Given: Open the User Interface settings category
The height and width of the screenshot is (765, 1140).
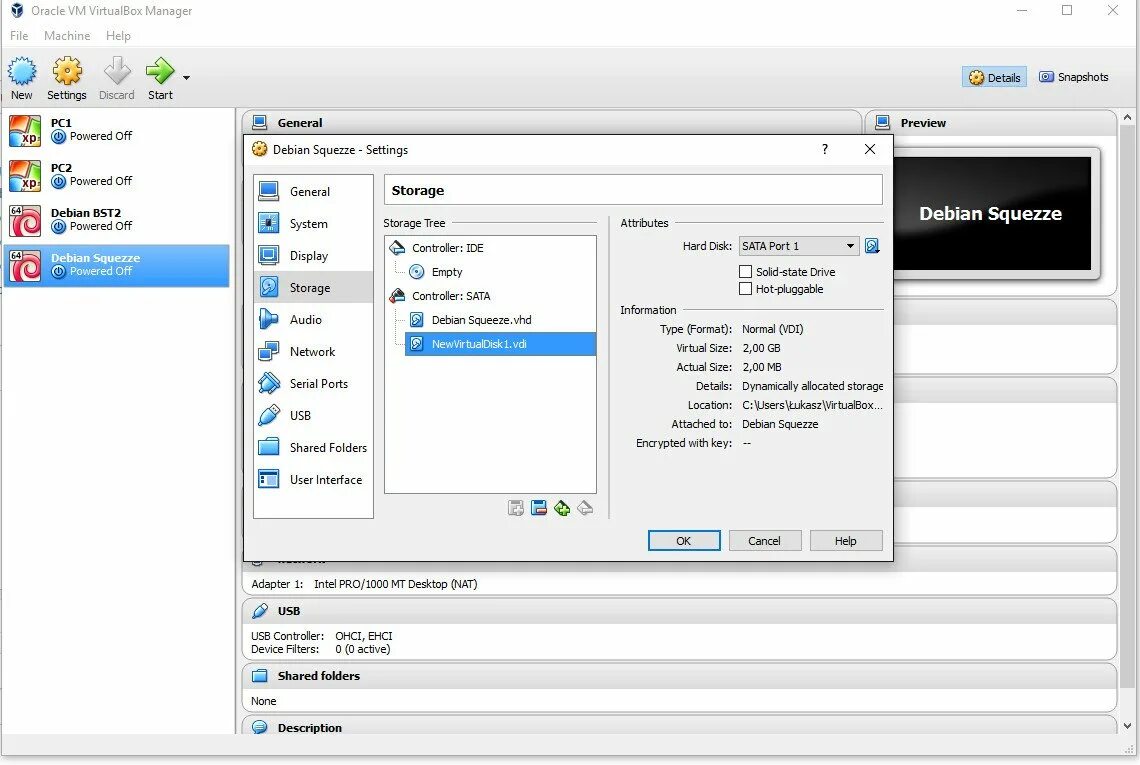Looking at the screenshot, I should point(313,479).
